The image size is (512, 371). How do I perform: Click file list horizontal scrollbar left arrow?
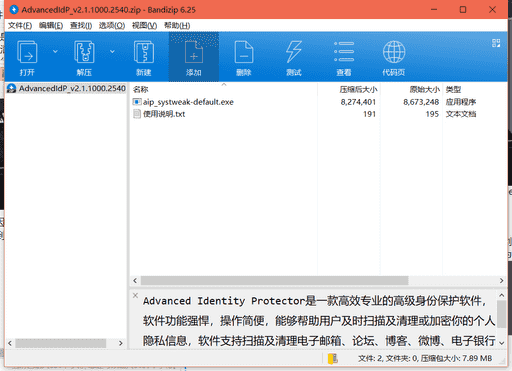pos(135,281)
